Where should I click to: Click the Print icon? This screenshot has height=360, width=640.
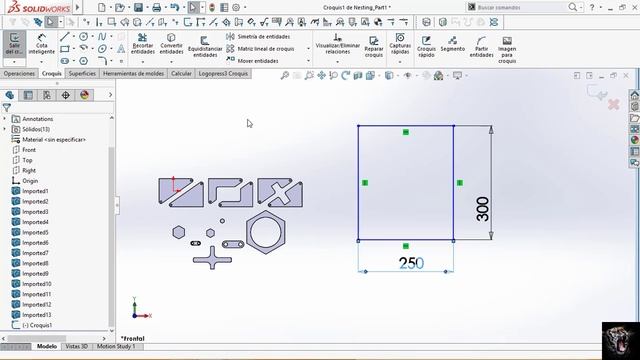tap(156, 7)
